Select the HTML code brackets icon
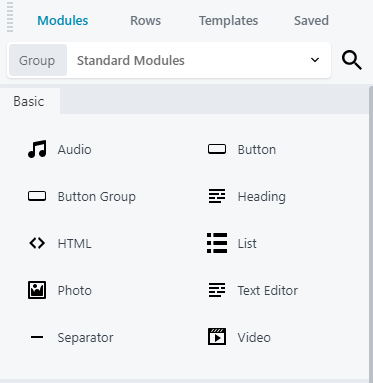Viewport: 373px width, 383px height. point(37,243)
